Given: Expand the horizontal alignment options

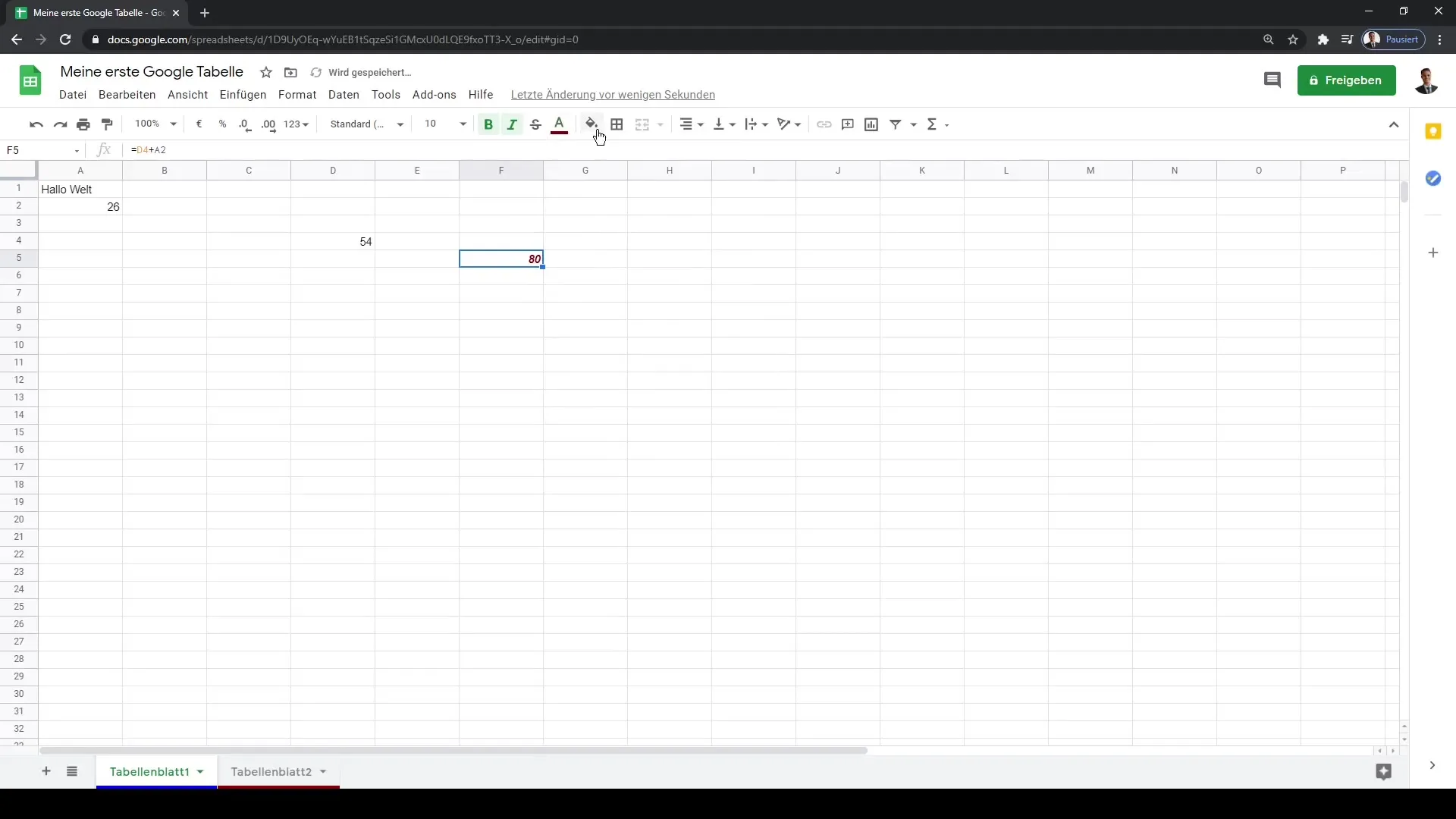Looking at the screenshot, I should (700, 124).
